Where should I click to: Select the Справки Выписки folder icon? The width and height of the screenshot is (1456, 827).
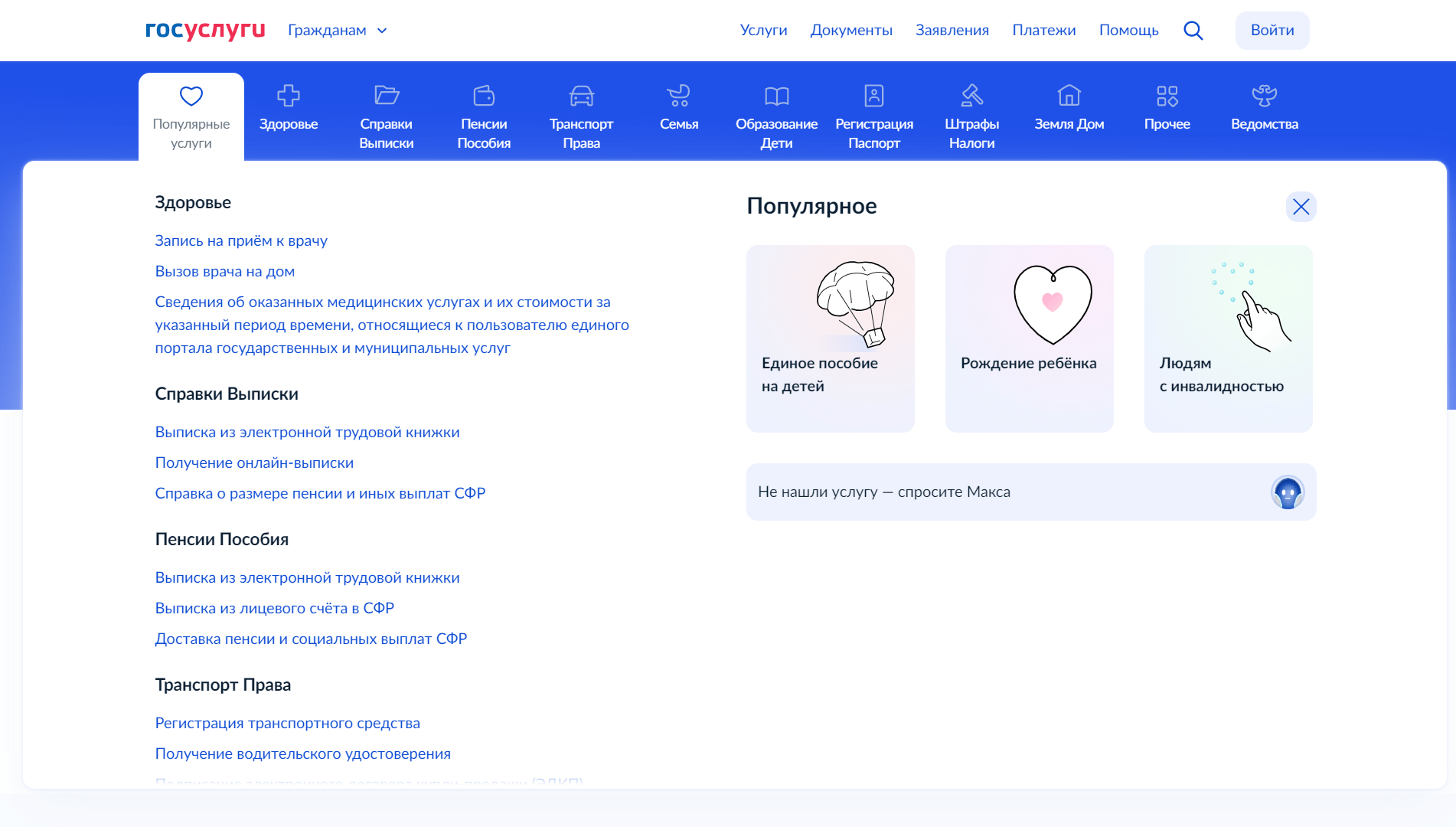pyautogui.click(x=387, y=96)
